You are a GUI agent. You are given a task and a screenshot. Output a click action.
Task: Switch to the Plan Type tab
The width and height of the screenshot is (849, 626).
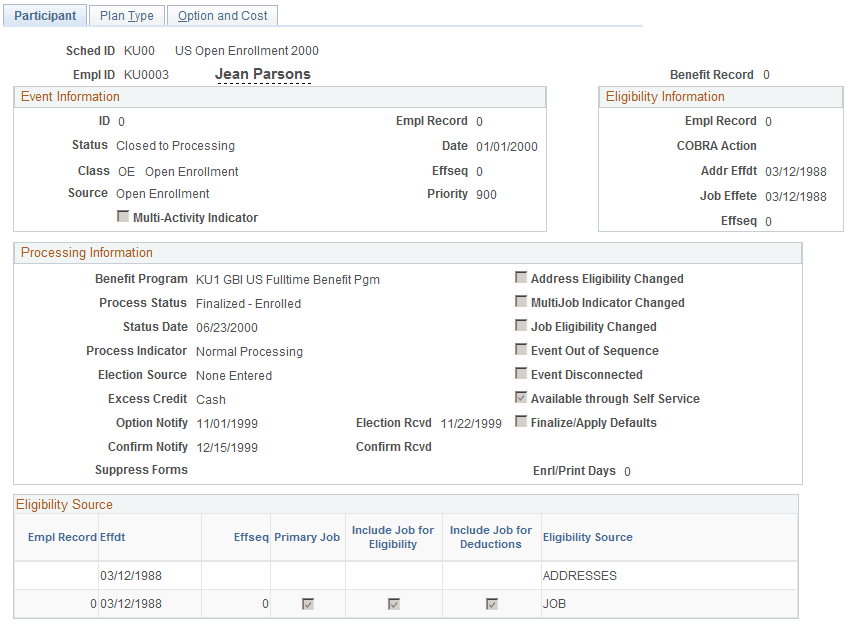click(126, 15)
